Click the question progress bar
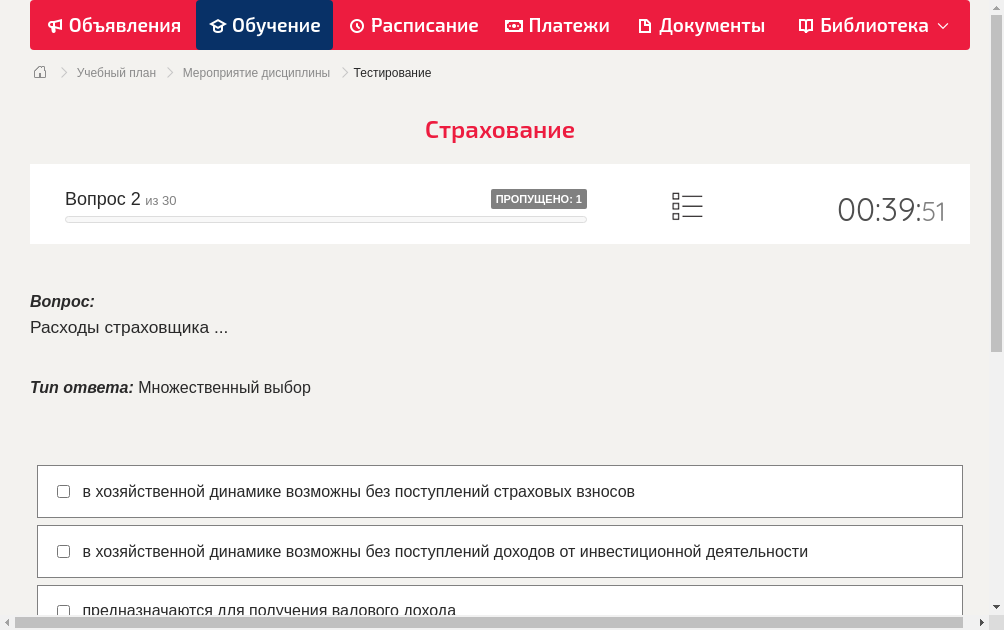 point(325,219)
